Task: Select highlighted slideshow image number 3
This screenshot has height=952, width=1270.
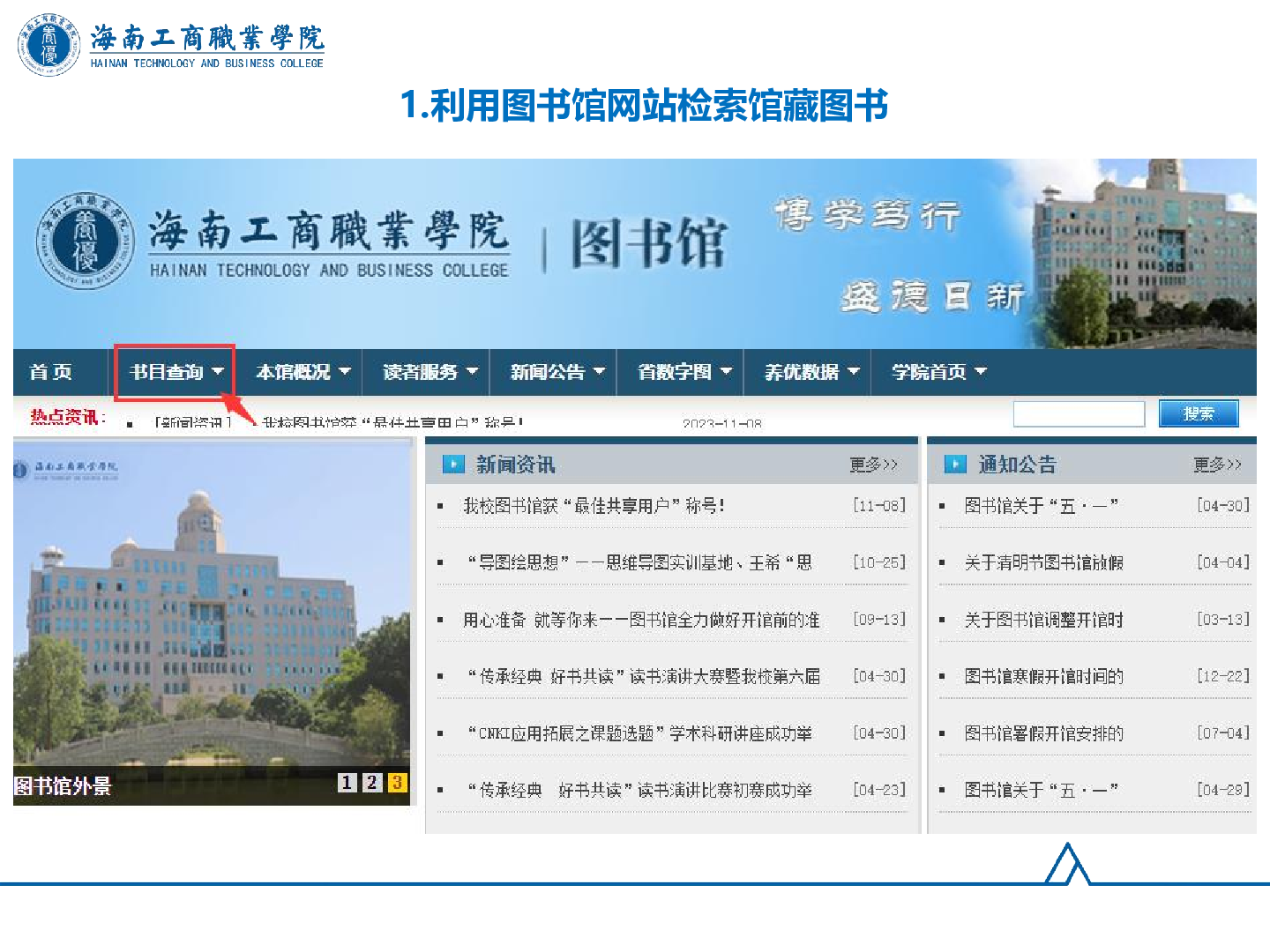Action: (397, 783)
